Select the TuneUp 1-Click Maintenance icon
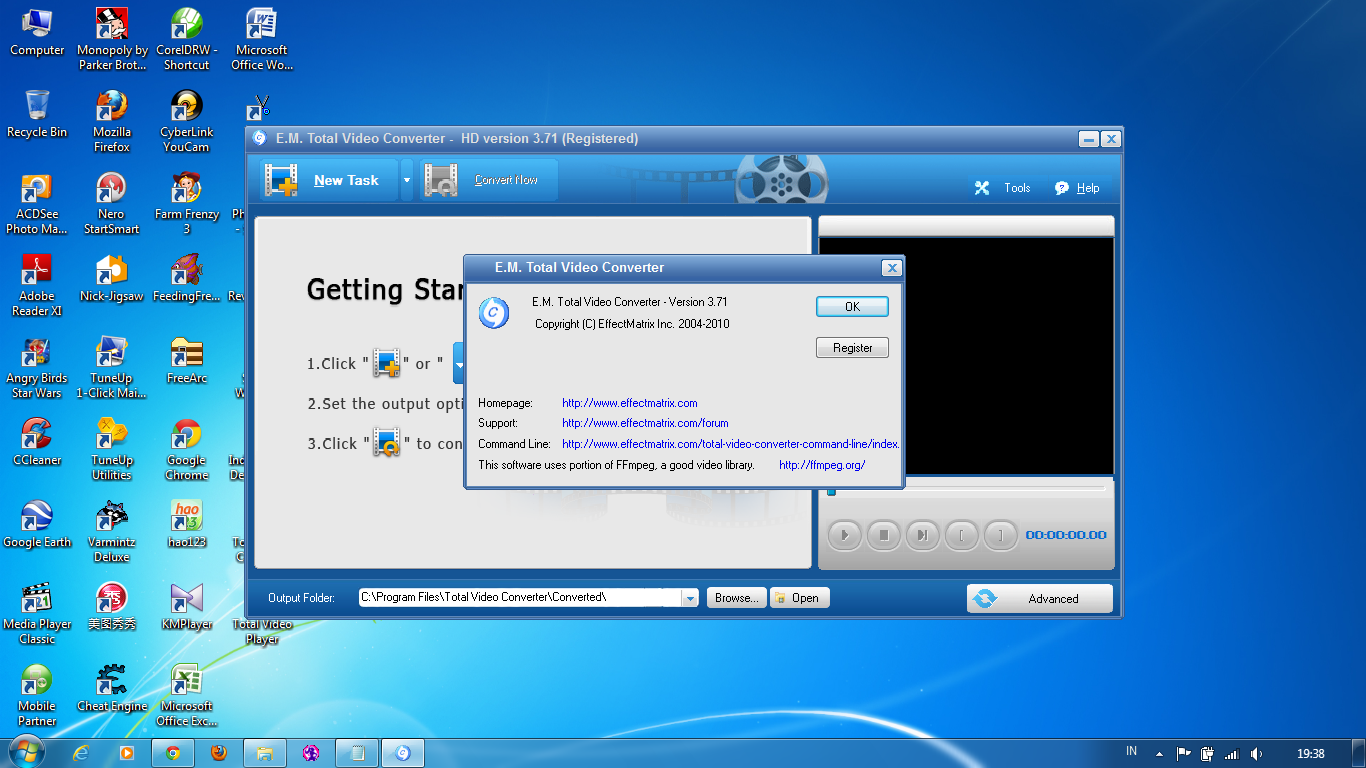Screen dimensions: 1366x768 112,368
